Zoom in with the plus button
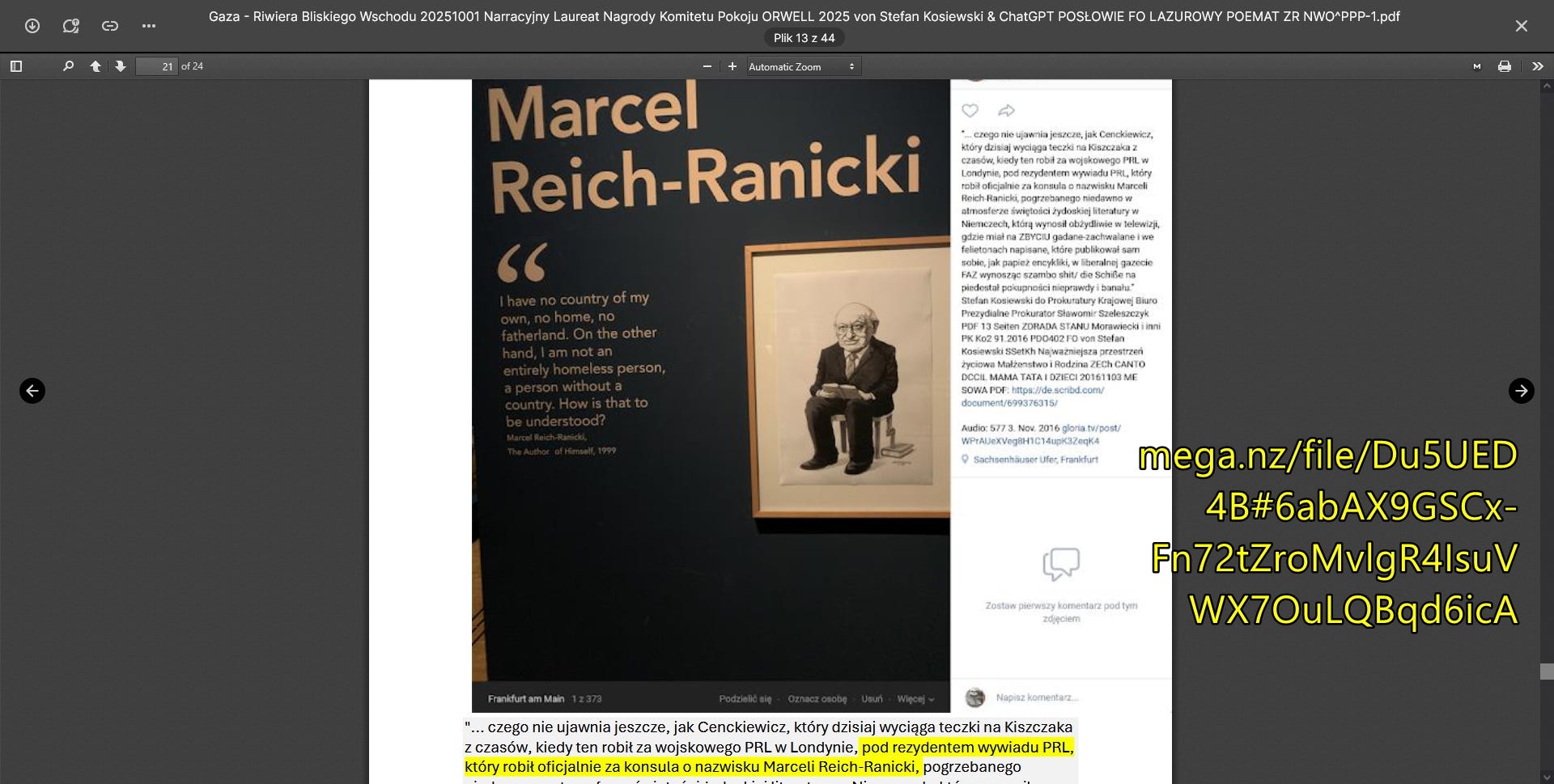Viewport: 1554px width, 784px height. (x=732, y=66)
